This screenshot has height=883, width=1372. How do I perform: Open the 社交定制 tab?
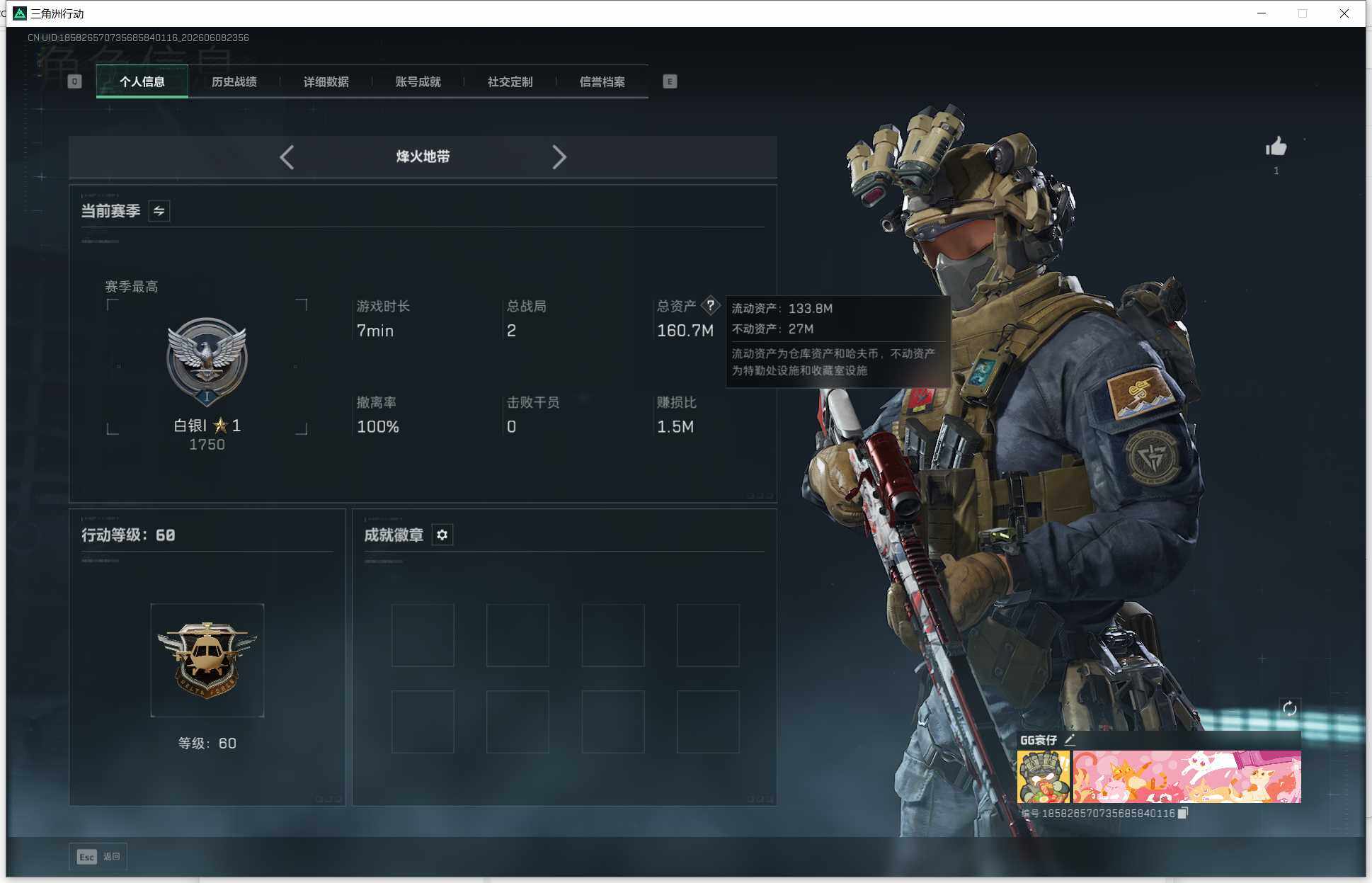tap(510, 81)
